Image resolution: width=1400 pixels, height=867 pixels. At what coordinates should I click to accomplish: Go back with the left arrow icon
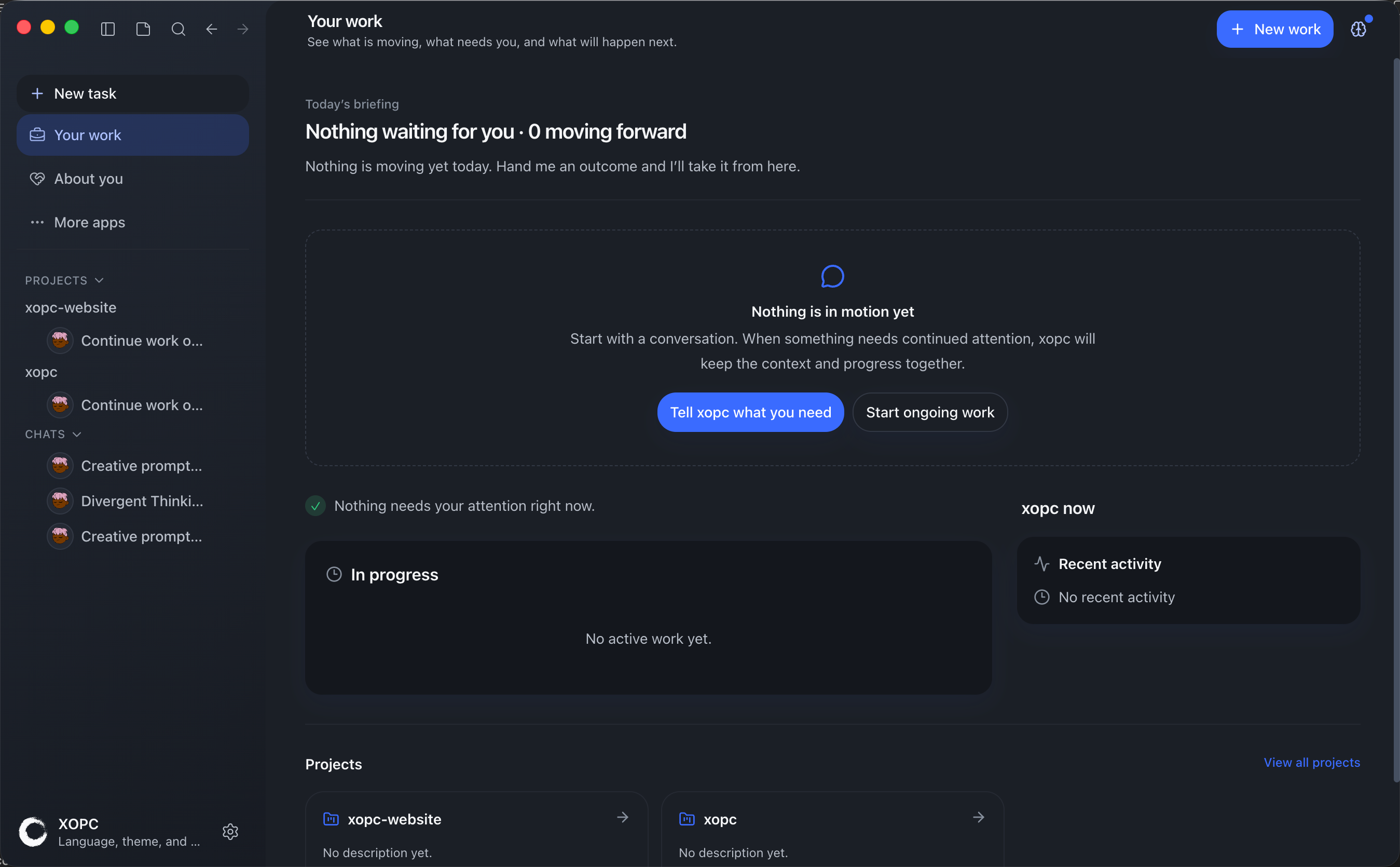[212, 29]
